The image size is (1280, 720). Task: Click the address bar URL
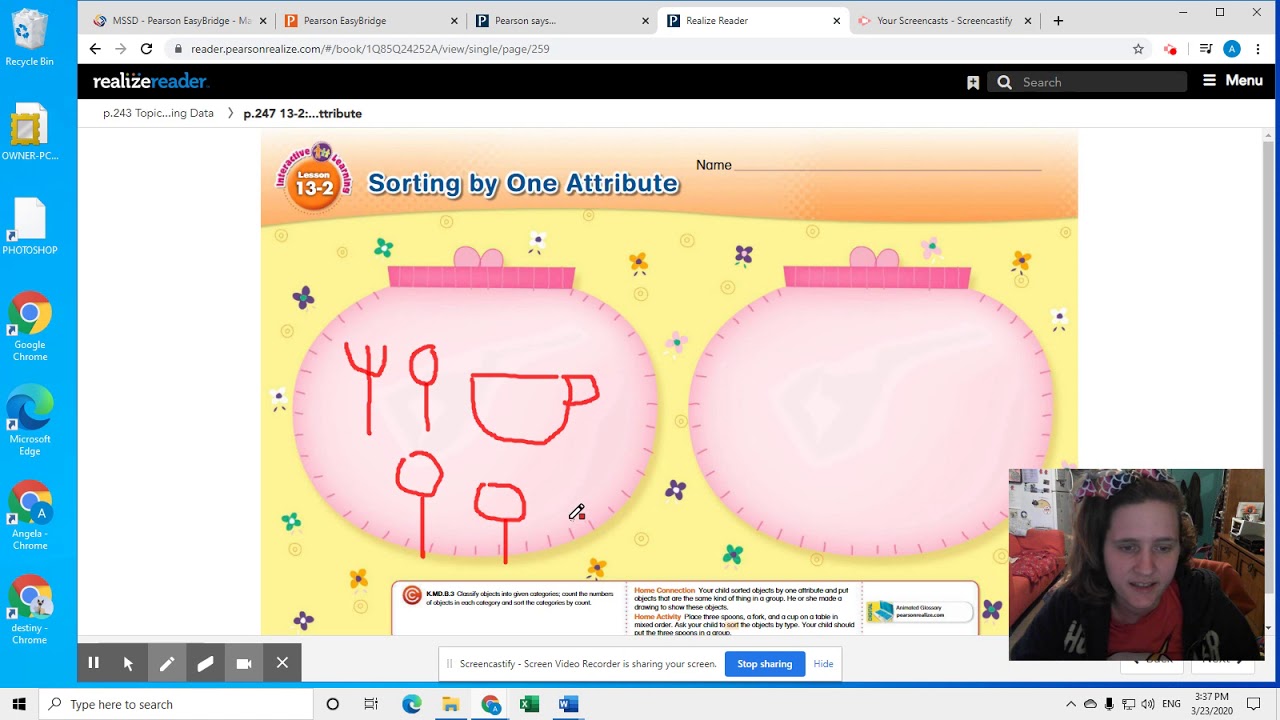point(370,49)
